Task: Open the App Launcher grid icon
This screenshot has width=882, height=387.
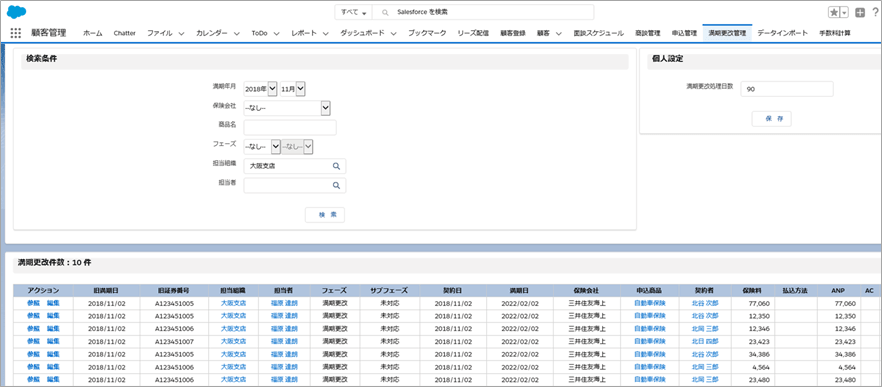Action: coord(16,33)
